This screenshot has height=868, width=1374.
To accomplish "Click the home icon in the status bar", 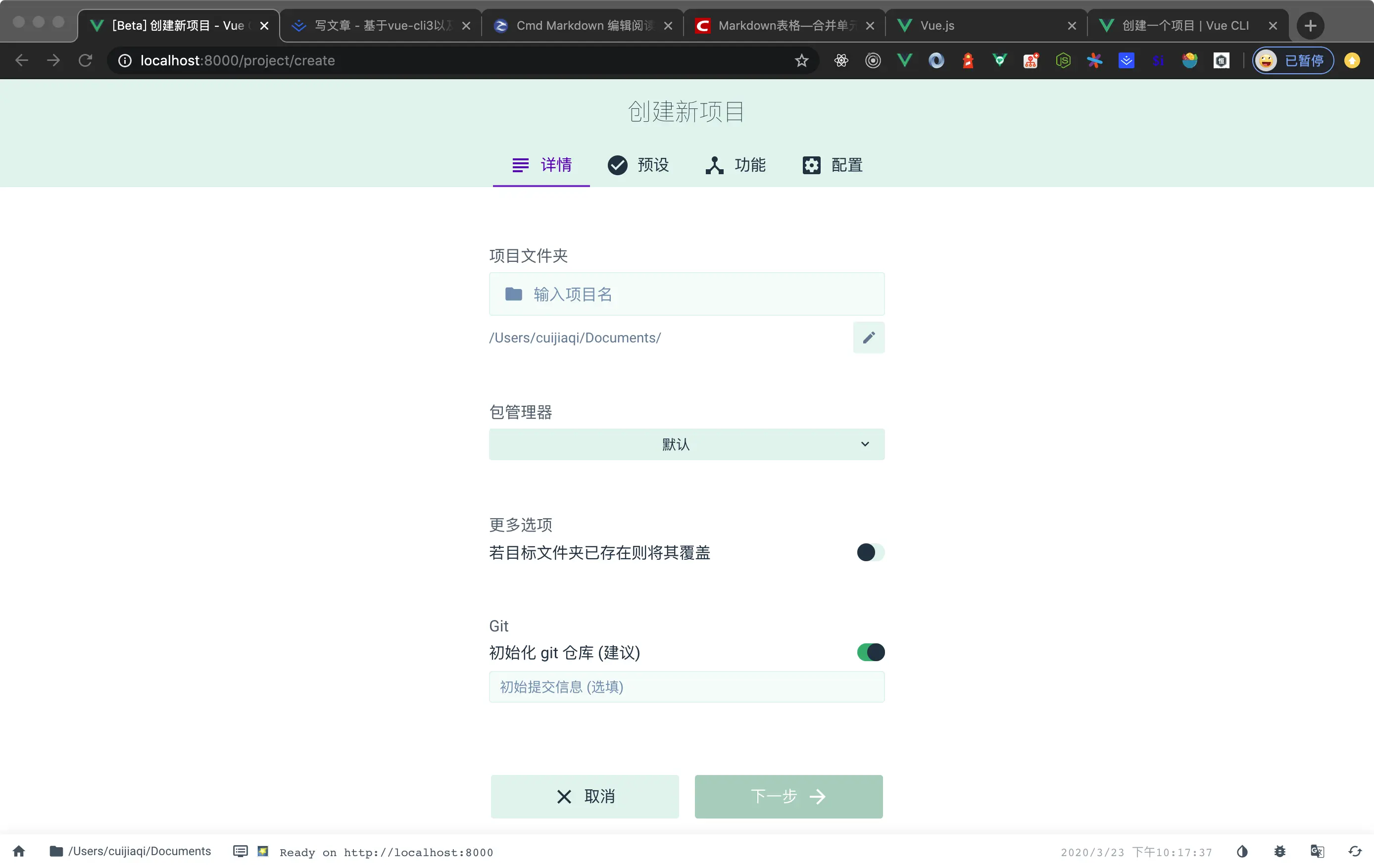I will pyautogui.click(x=18, y=851).
